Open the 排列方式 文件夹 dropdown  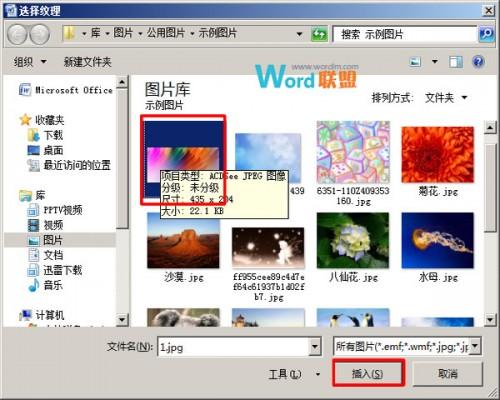tap(446, 98)
